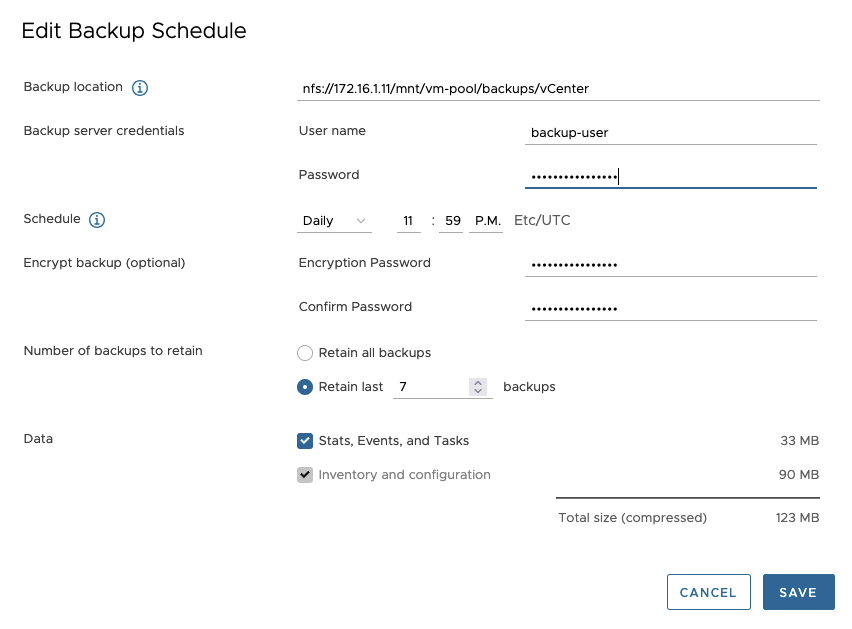
Task: Click the Confirm Password field
Action: (x=670, y=308)
